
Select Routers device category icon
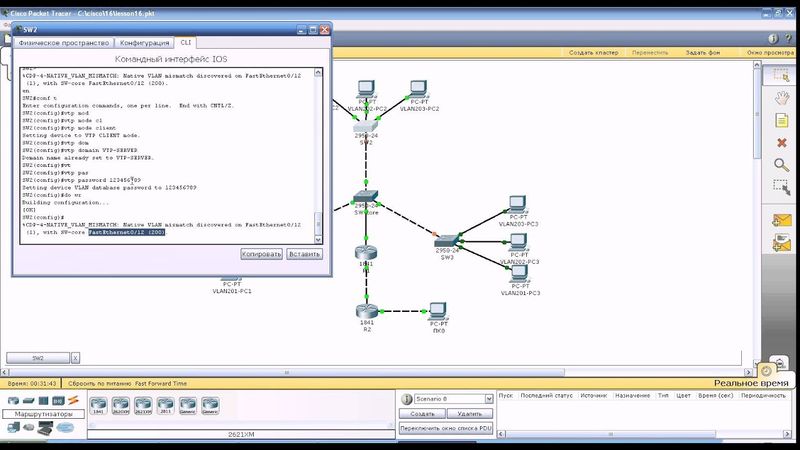(13, 401)
